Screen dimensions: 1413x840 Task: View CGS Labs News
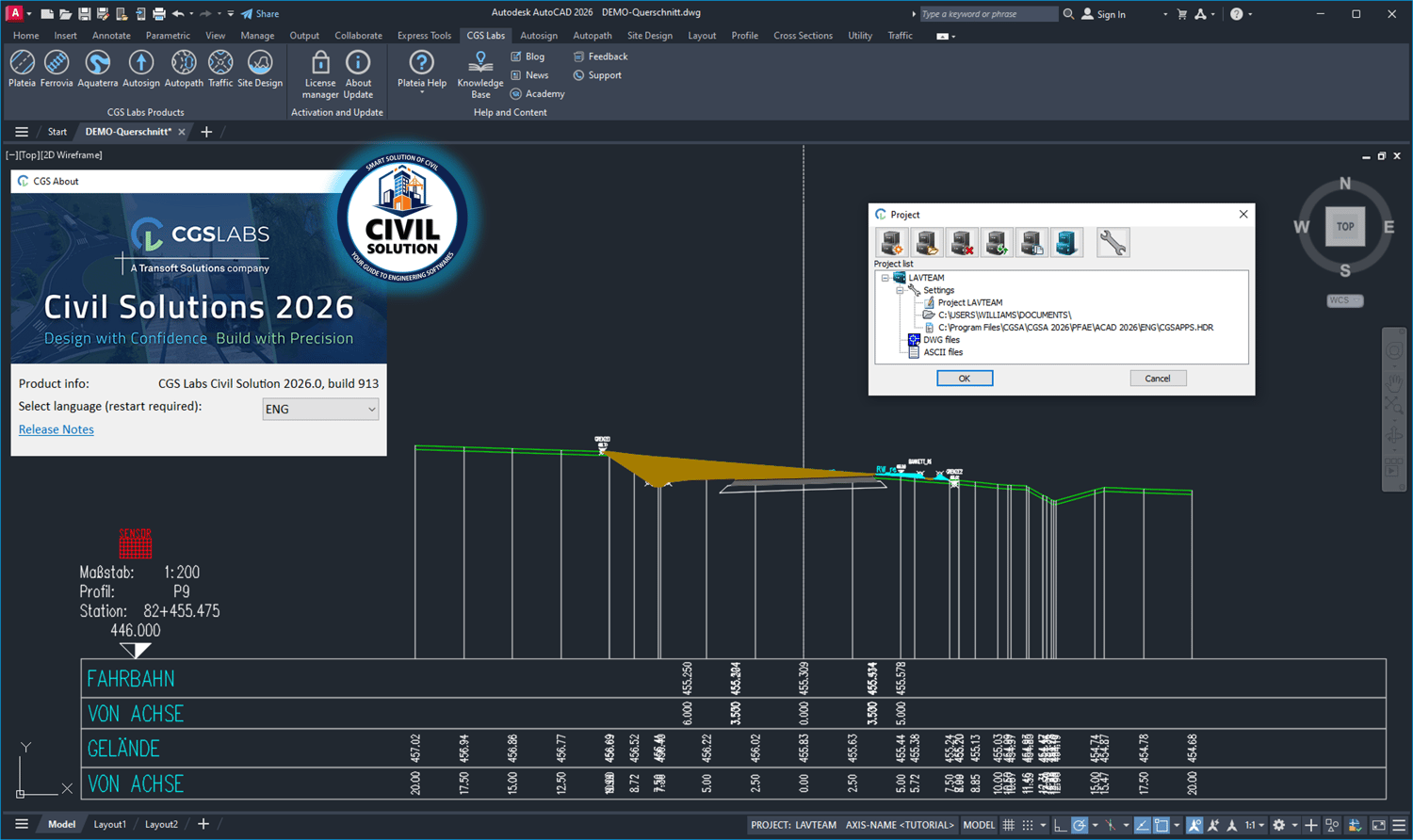pos(529,75)
